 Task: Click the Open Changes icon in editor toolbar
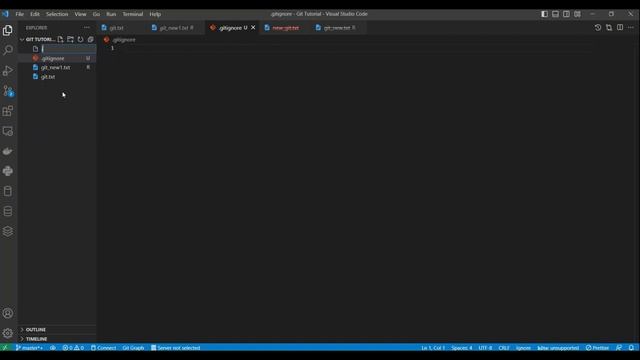click(609, 27)
